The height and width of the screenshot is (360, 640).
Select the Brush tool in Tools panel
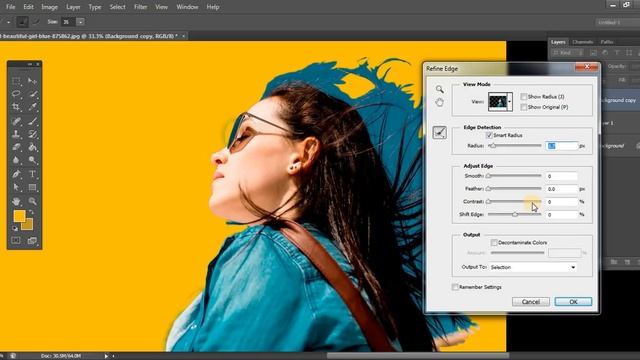[32, 121]
